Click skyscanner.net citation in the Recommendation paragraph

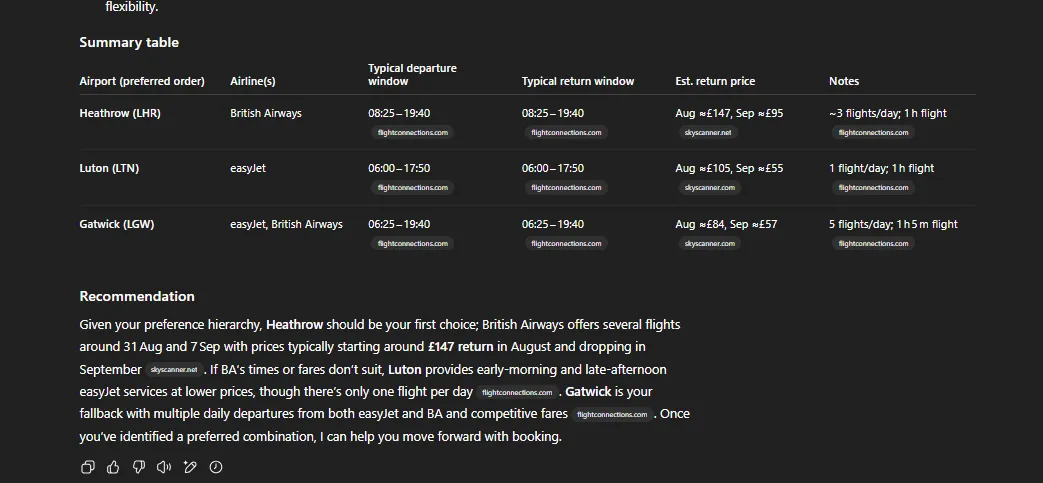174,370
